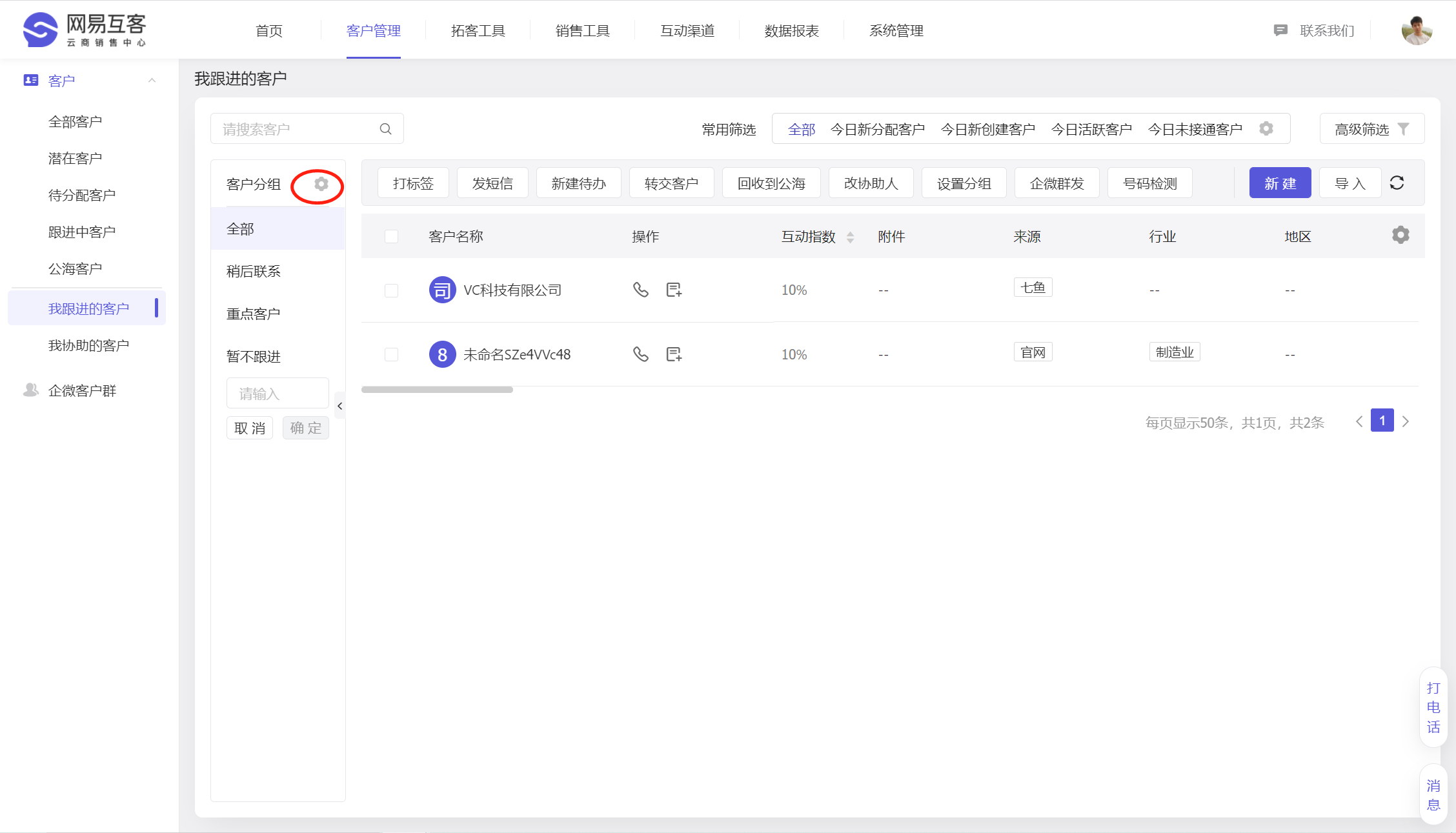Click the refresh icon next to 导入
The width and height of the screenshot is (1456, 833).
click(1398, 183)
